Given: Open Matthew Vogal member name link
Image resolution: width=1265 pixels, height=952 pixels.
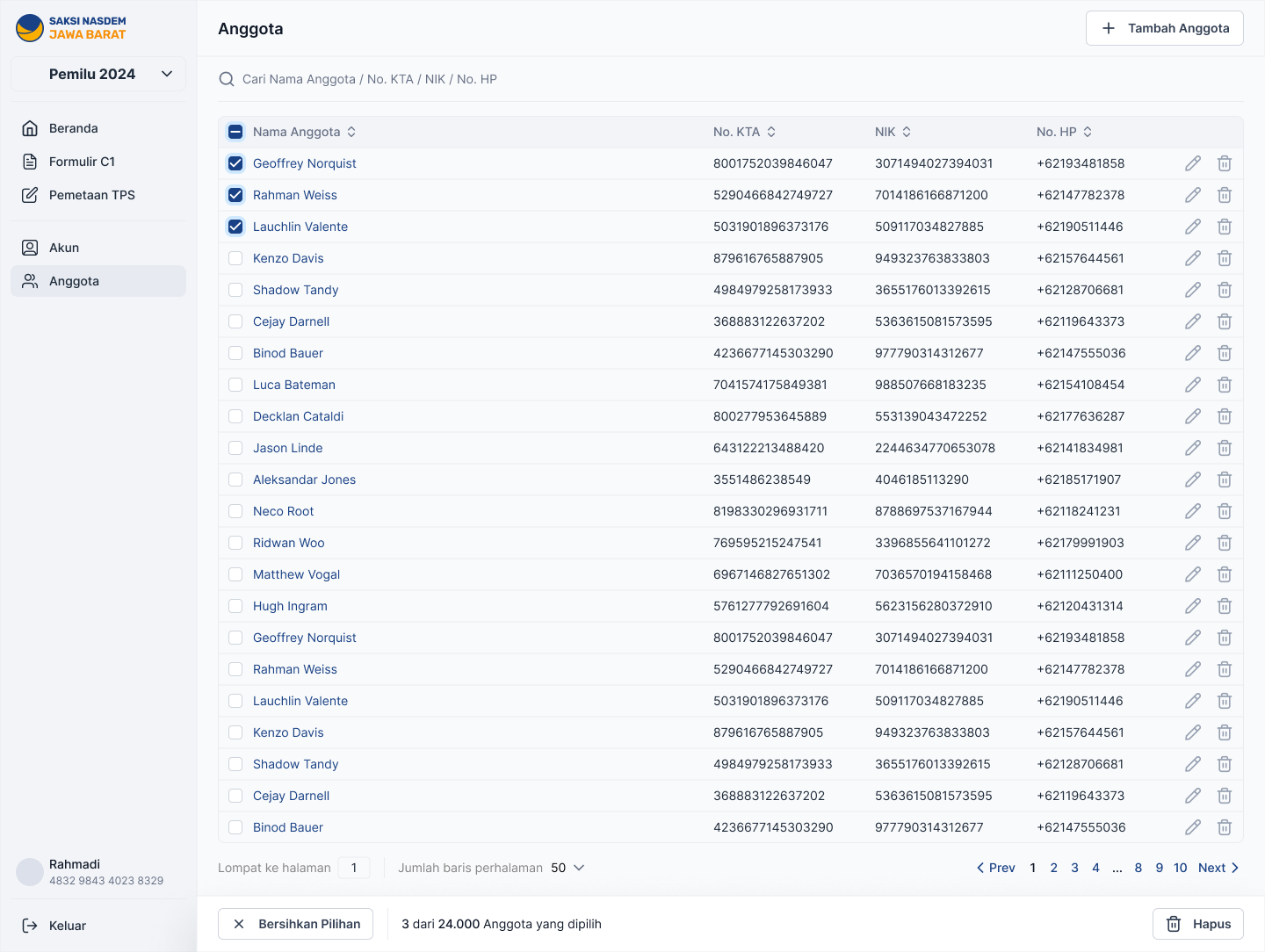Looking at the screenshot, I should [x=296, y=574].
